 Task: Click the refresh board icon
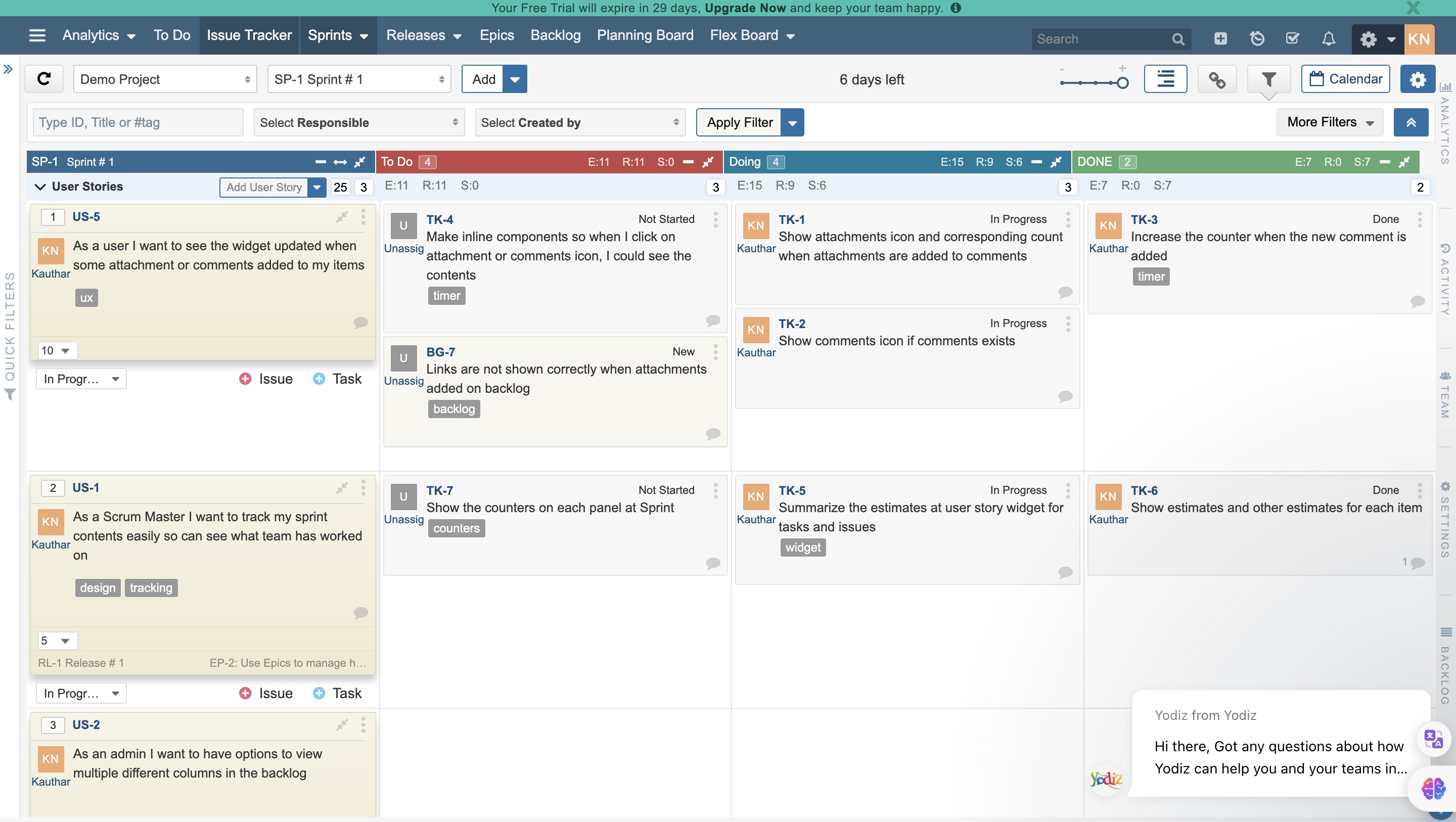click(x=43, y=78)
